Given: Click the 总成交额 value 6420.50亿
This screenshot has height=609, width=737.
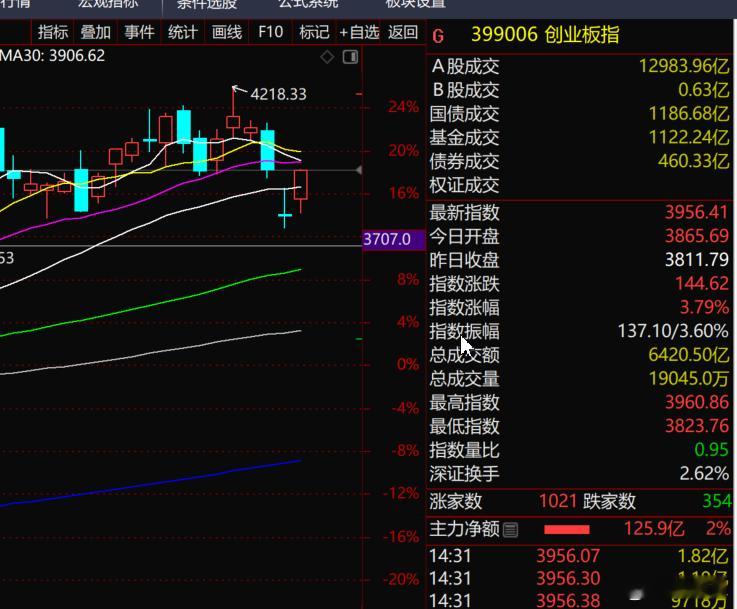Looking at the screenshot, I should point(689,354).
